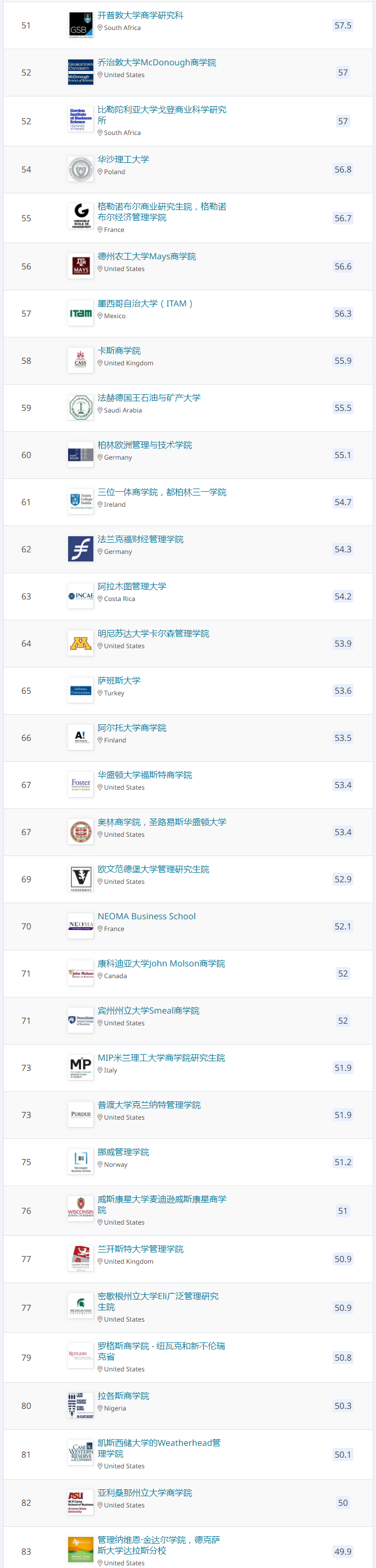This screenshot has height=1568, width=376.
Task: Click score 56.8 for 华沙理工大学
Action: click(343, 170)
